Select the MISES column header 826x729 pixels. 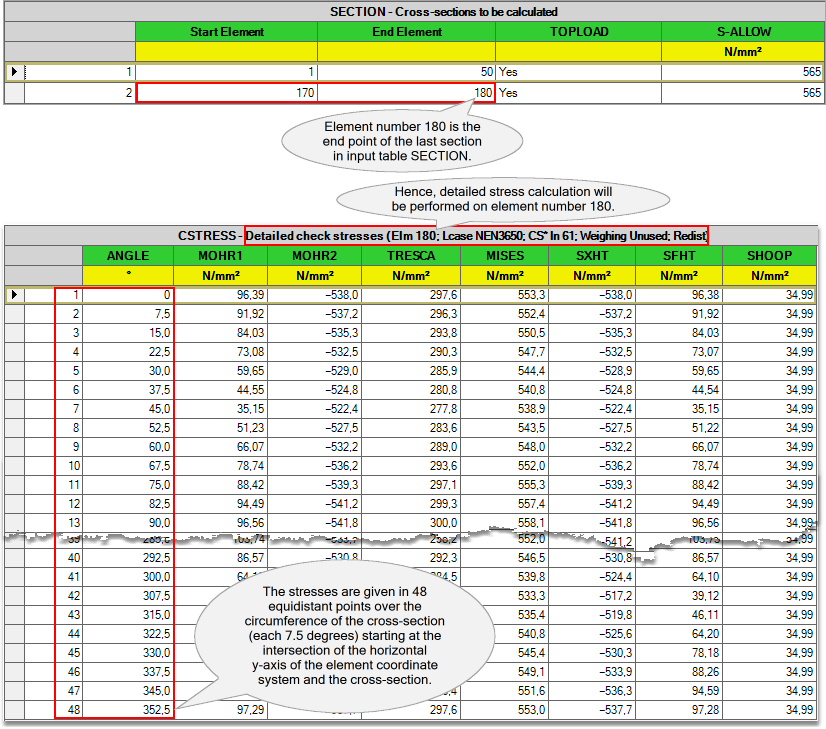[504, 256]
